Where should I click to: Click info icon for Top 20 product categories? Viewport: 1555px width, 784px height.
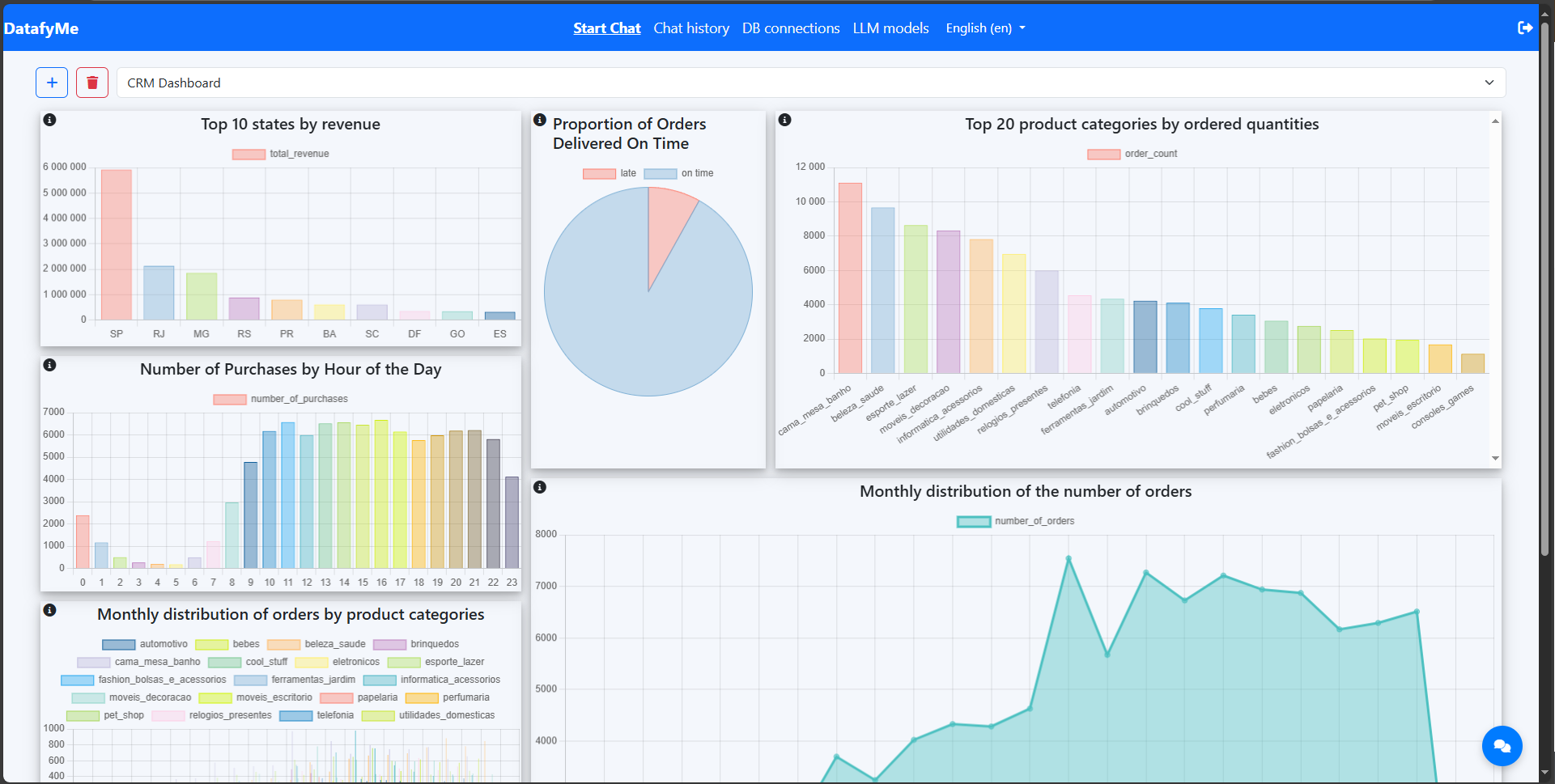pyautogui.click(x=784, y=120)
